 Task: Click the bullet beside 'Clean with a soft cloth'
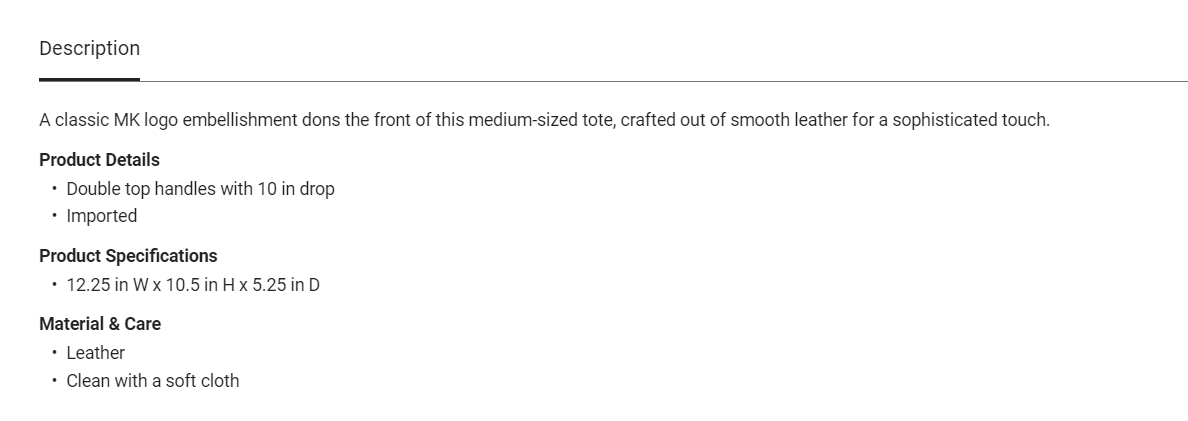(x=54, y=381)
